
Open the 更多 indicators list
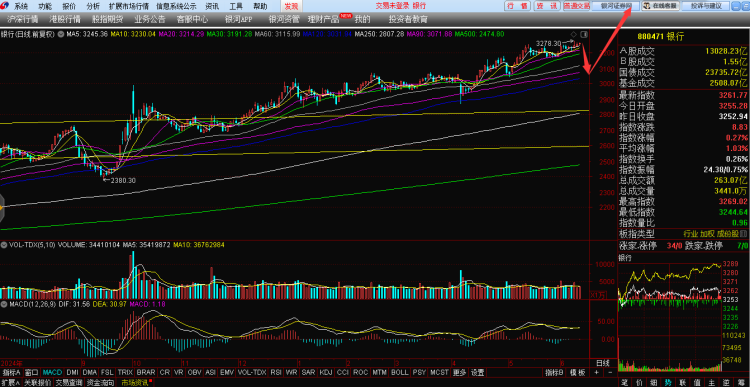click(x=459, y=372)
